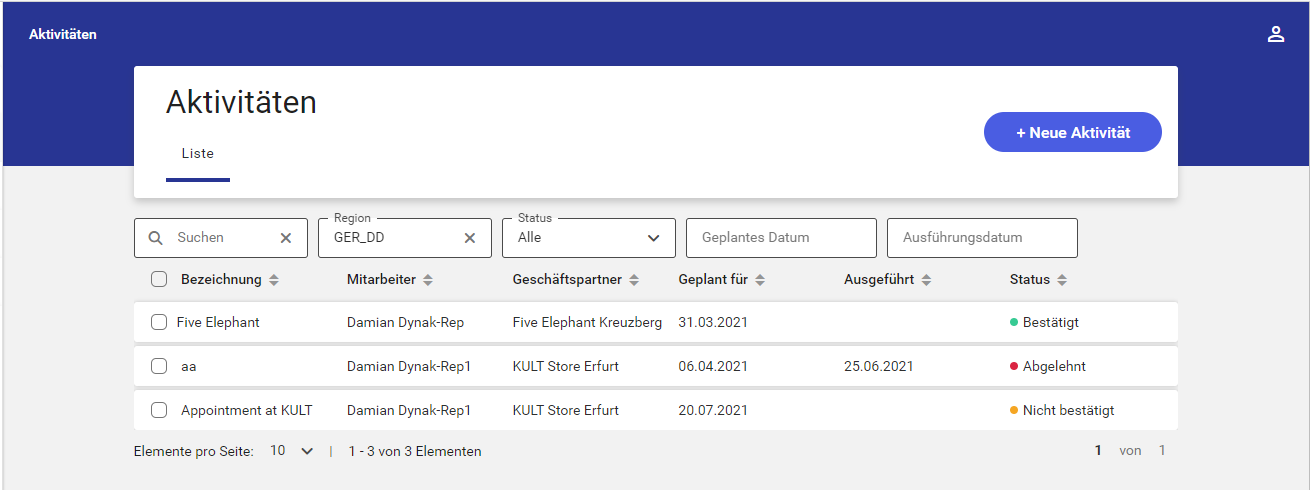Sort by Geschäftspartner column arrows

pos(634,280)
